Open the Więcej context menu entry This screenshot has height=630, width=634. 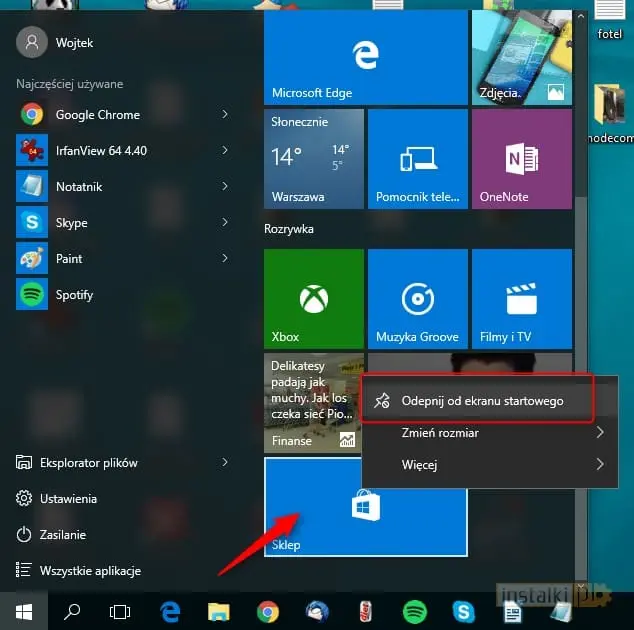(419, 465)
